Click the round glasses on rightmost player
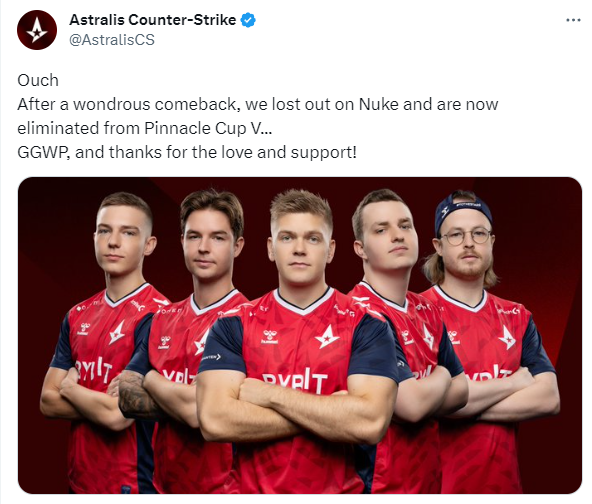592x504 pixels. [x=466, y=237]
